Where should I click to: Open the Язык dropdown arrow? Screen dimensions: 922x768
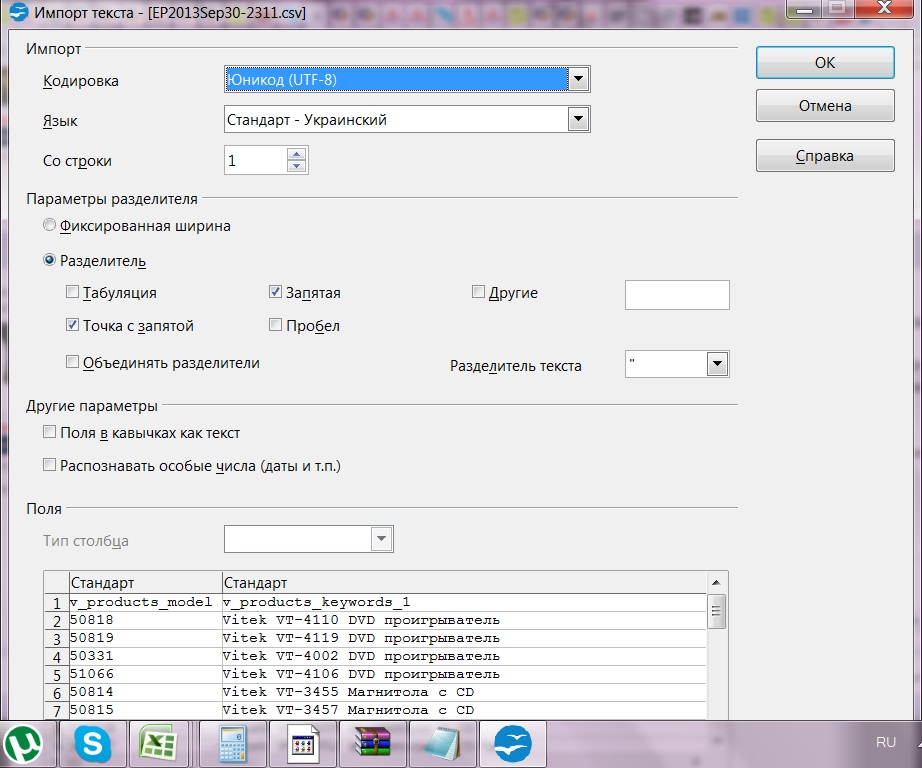579,119
